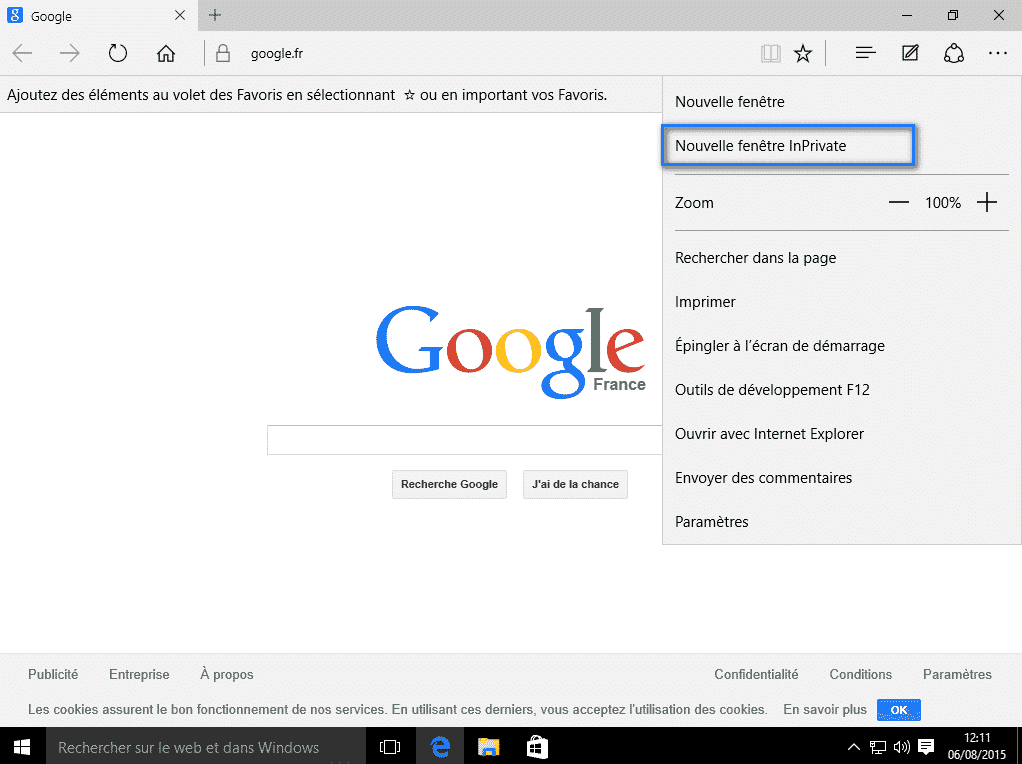The height and width of the screenshot is (764, 1022).
Task: Click OK on the cookies notice
Action: tap(898, 710)
